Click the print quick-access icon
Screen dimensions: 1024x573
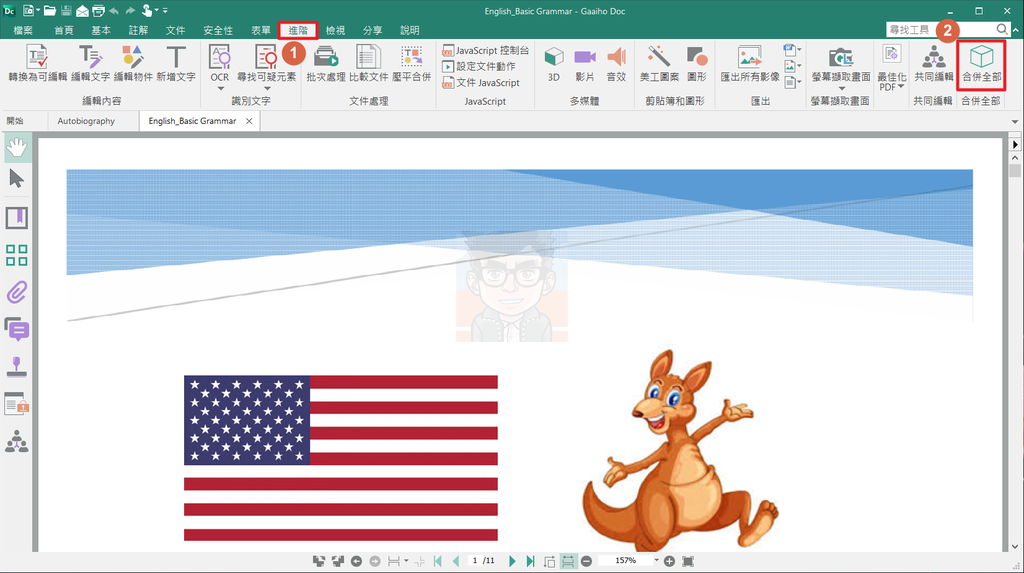98,10
